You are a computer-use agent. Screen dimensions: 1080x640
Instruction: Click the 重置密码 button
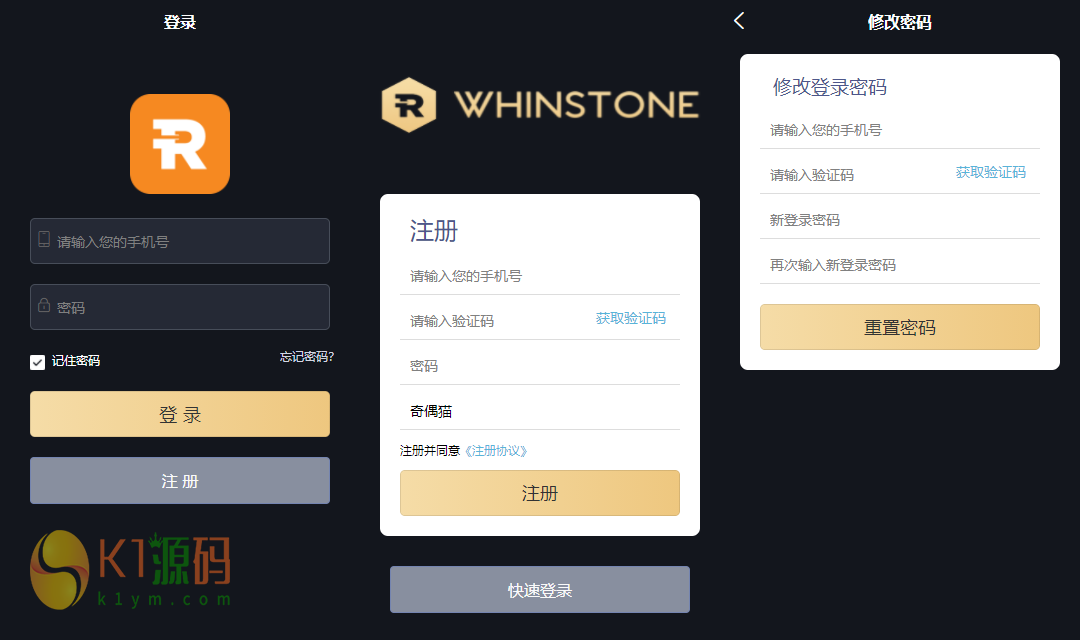(900, 327)
